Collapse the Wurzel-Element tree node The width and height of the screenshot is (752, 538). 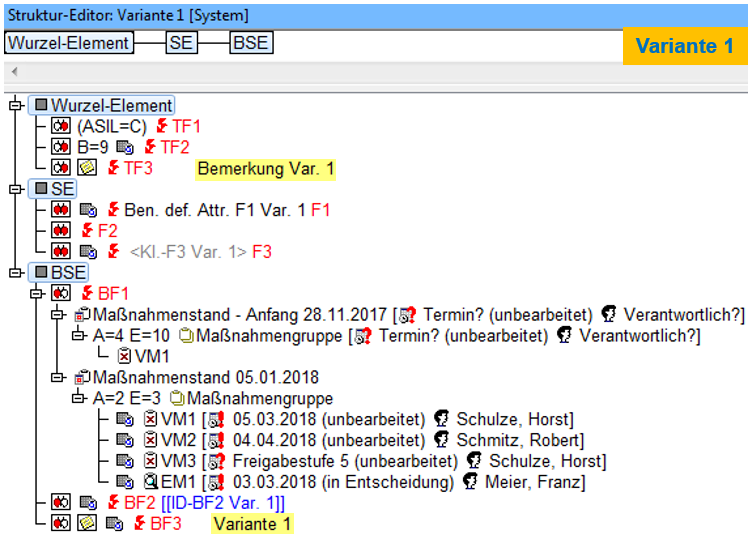tap(16, 105)
